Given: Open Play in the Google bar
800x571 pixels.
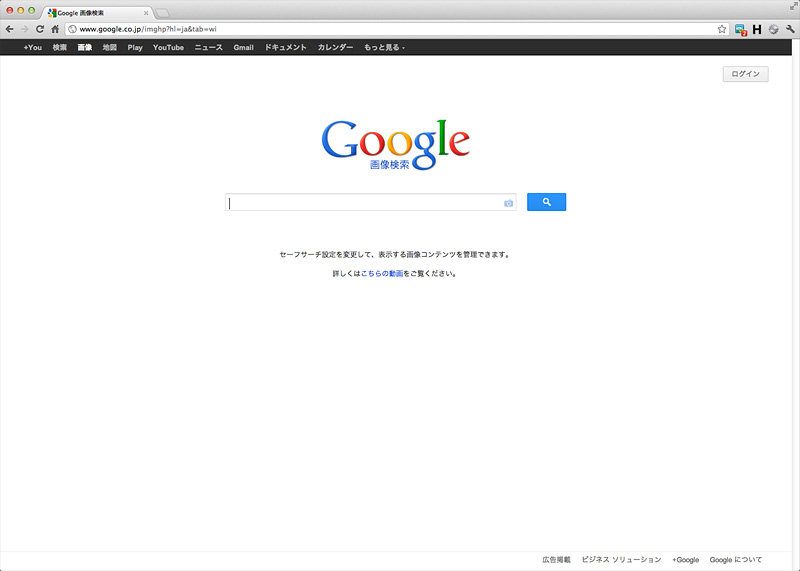Looking at the screenshot, I should (135, 47).
